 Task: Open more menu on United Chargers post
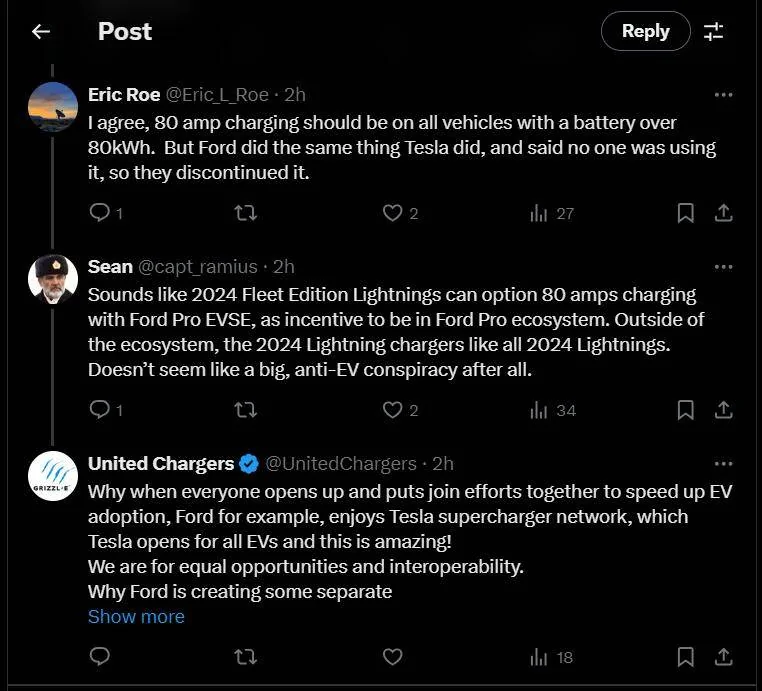(x=723, y=464)
